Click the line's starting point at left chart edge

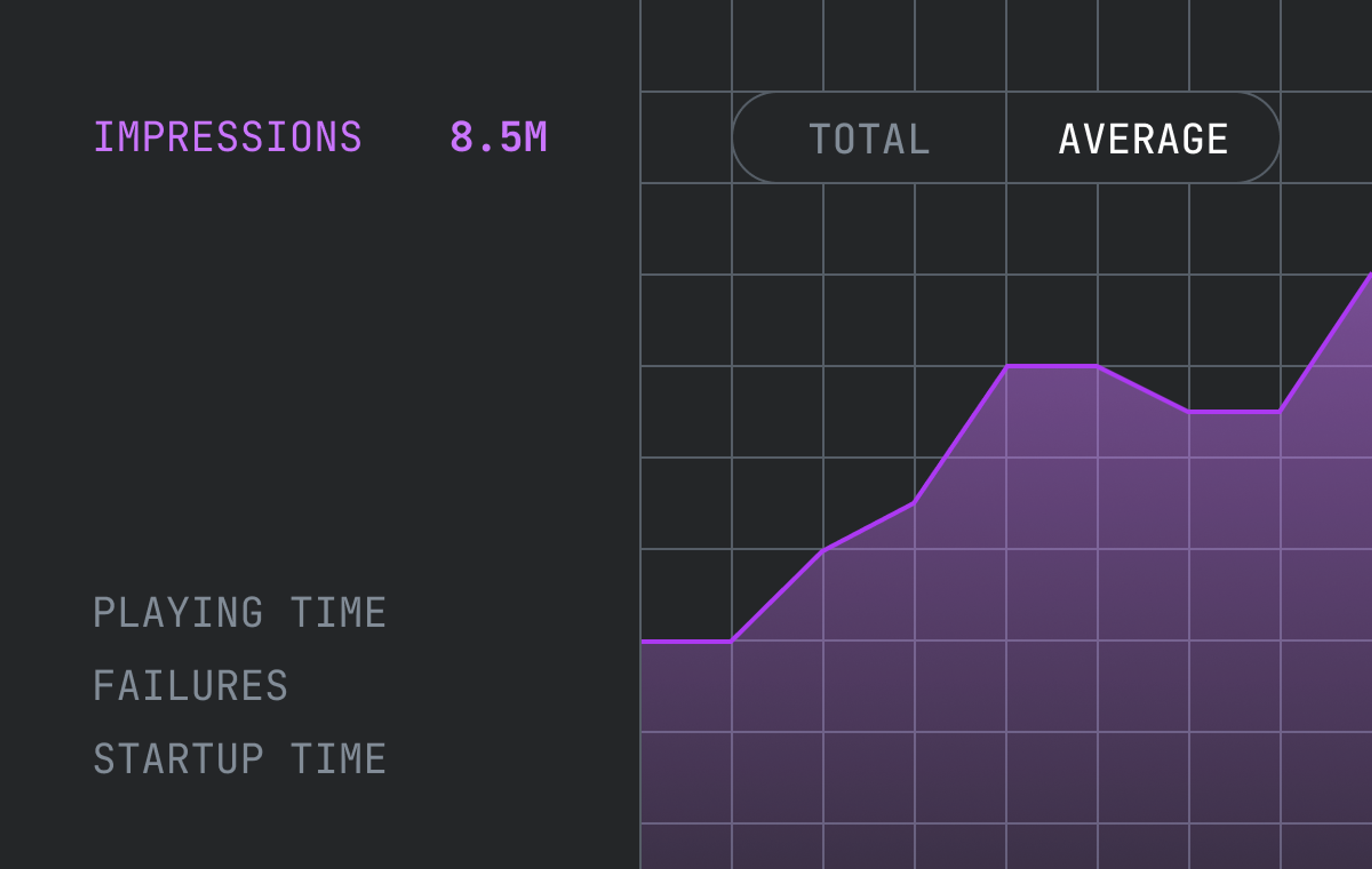click(643, 642)
